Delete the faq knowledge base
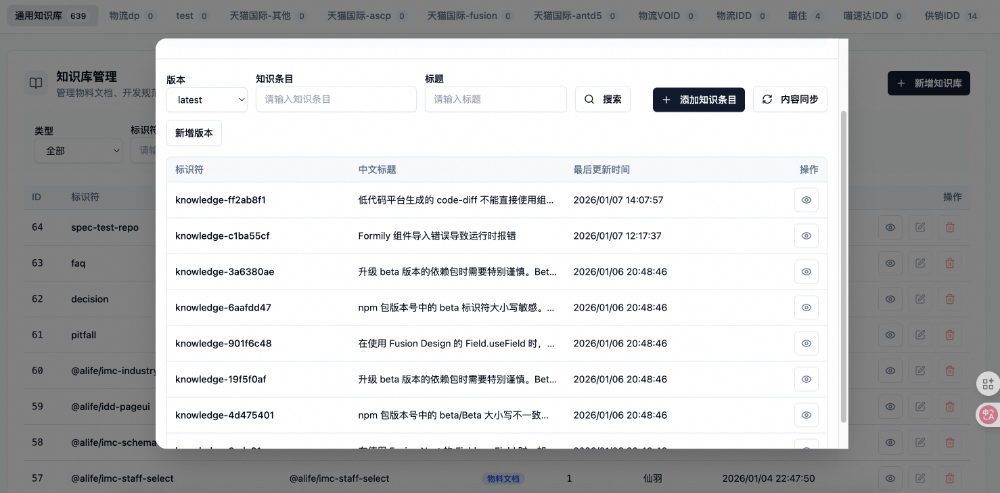The image size is (1000, 493). 950,263
